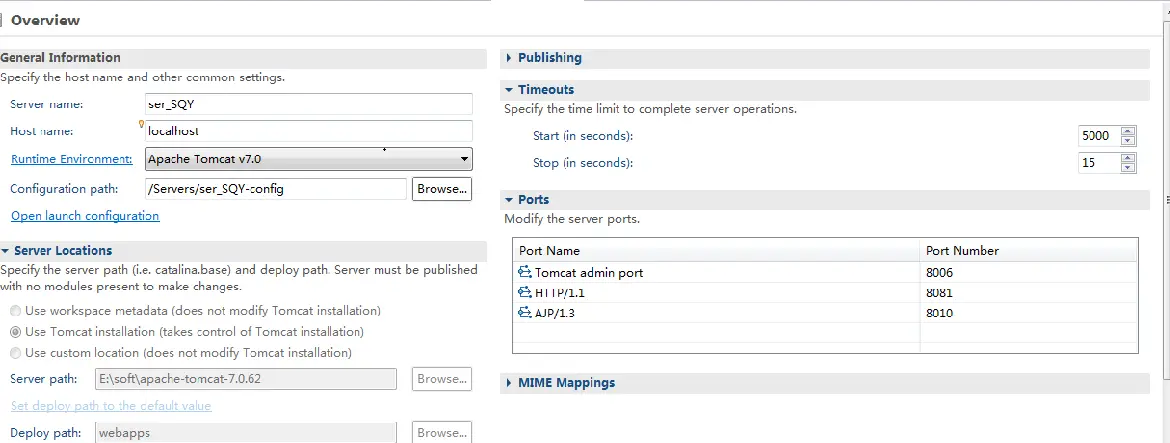Open the Runtime Environment dropdown
Image resolution: width=1170 pixels, height=443 pixels.
point(309,158)
